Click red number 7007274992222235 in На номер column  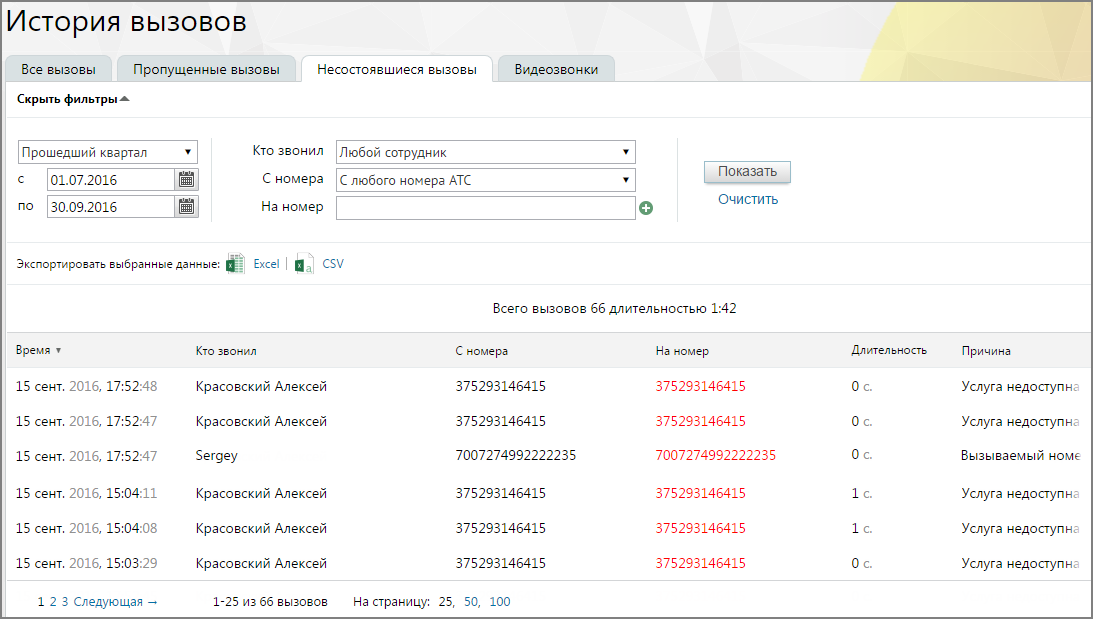[x=715, y=455]
